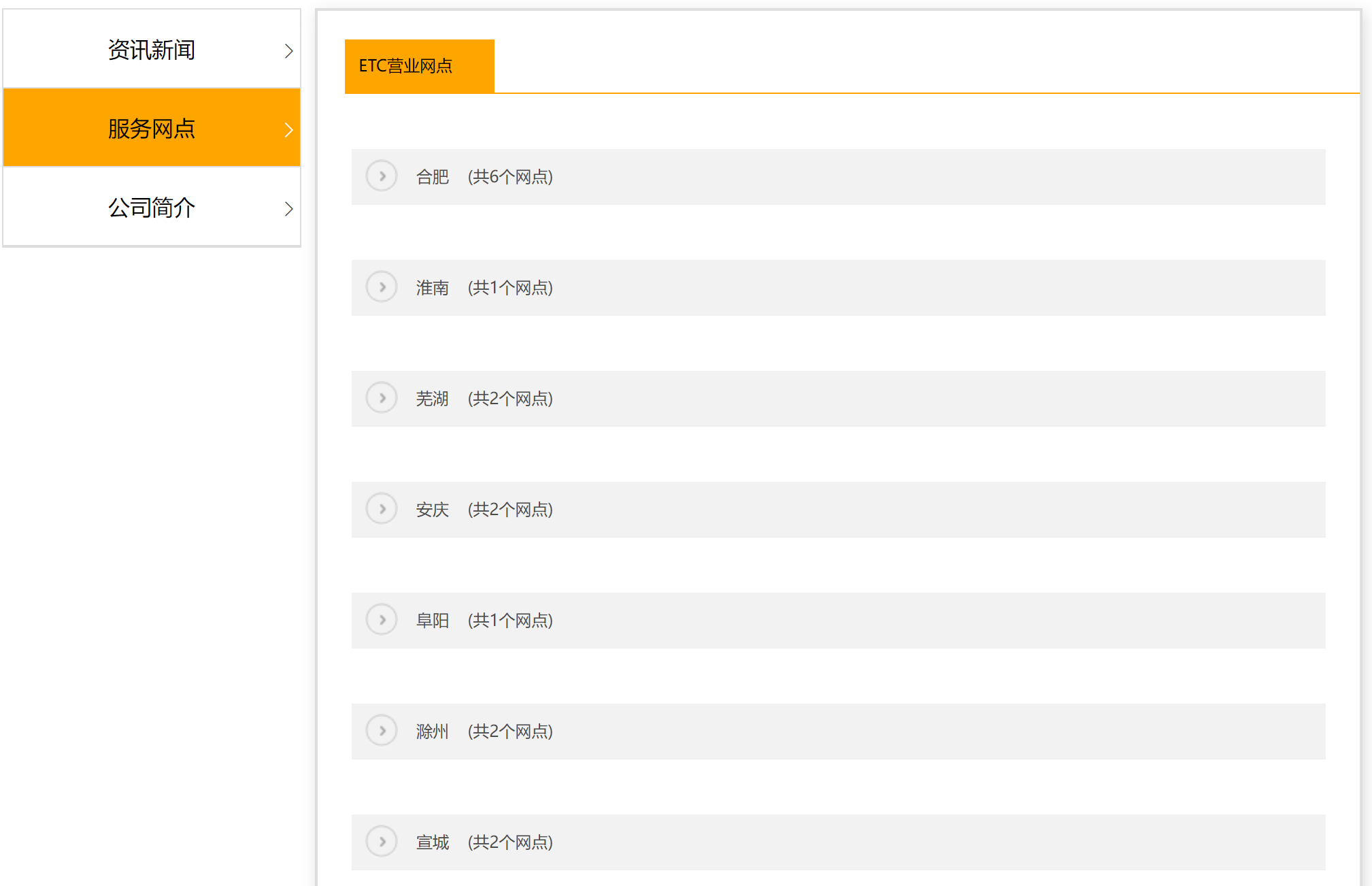
Task: Click circle arrow icon beside 合肥
Action: pos(382,176)
